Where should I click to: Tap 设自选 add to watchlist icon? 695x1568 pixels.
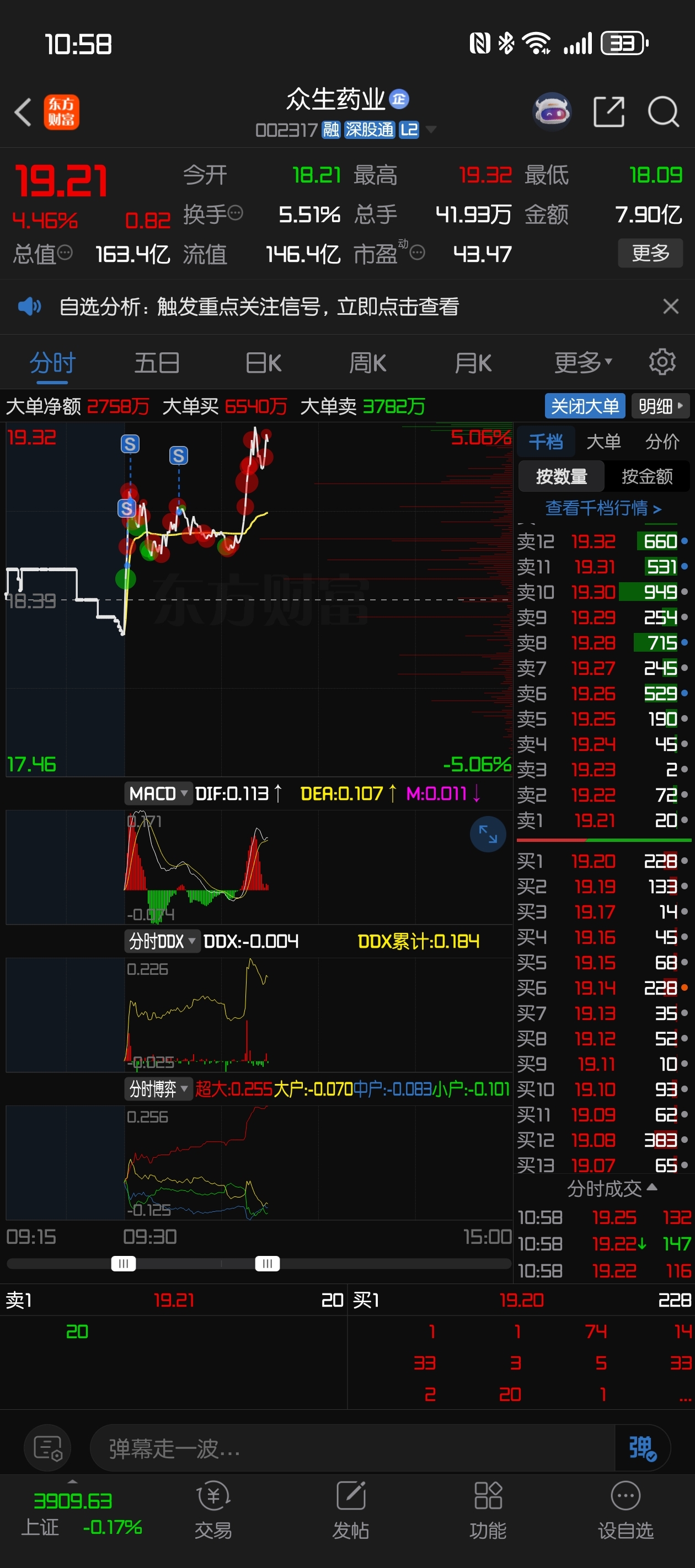click(625, 1511)
